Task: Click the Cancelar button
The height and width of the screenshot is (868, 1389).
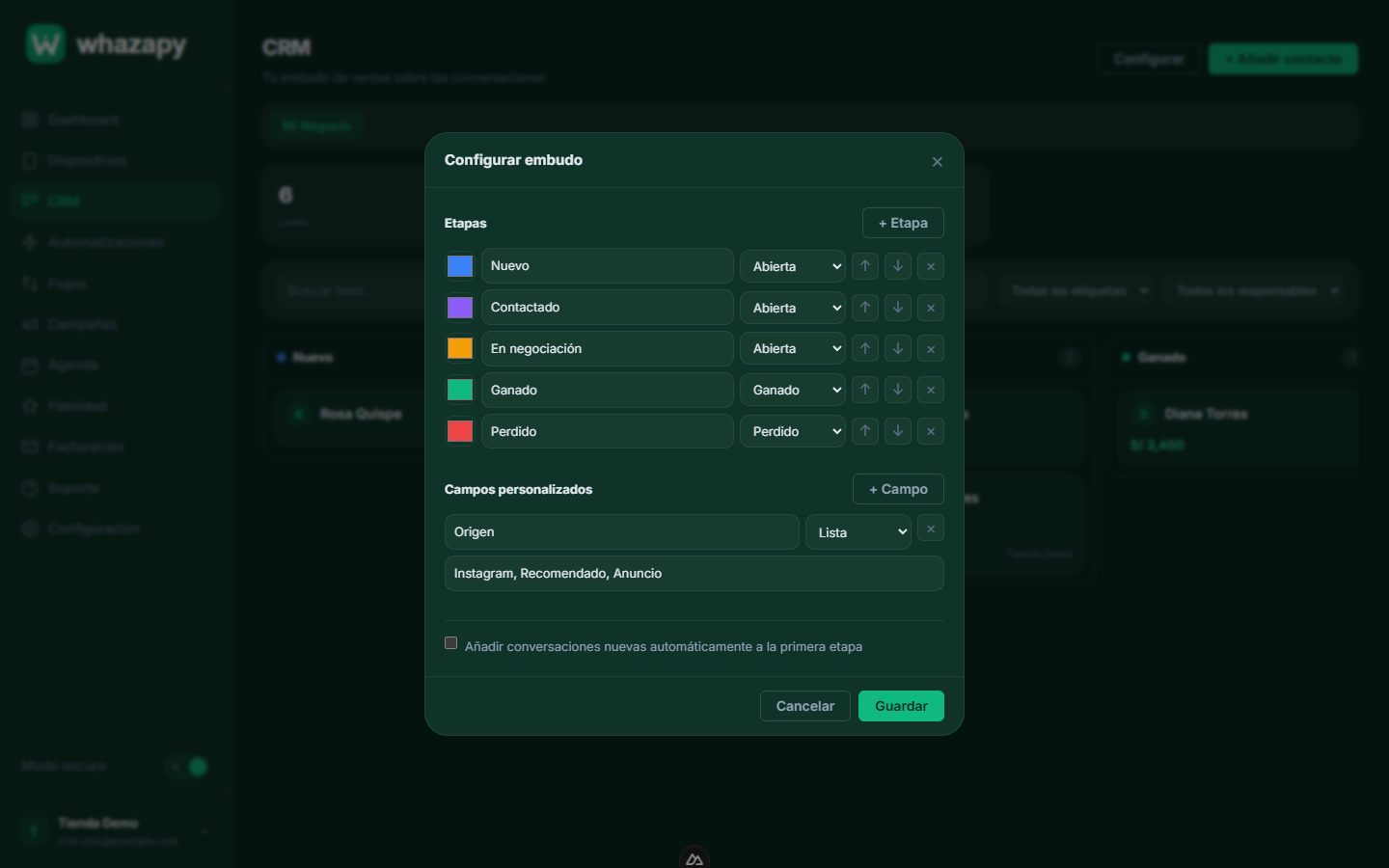Action: [x=805, y=706]
